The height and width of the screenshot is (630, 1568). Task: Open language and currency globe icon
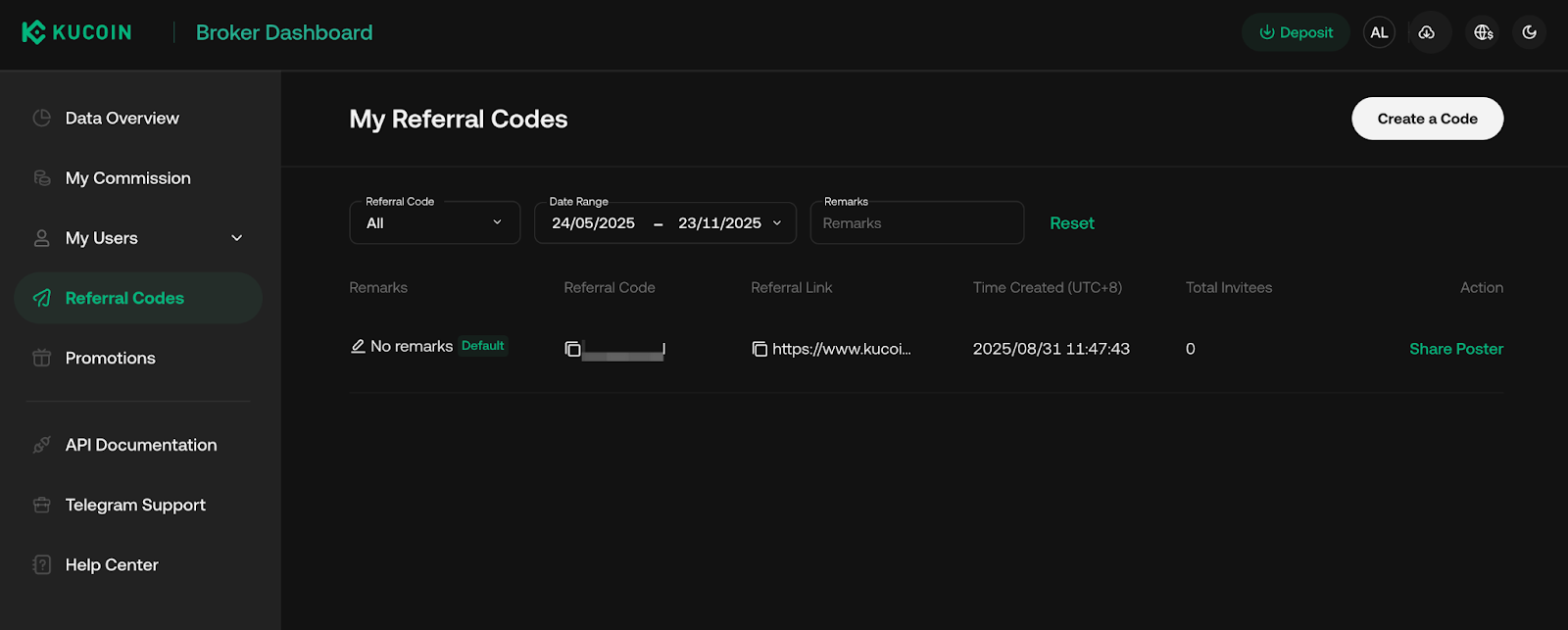click(x=1483, y=32)
